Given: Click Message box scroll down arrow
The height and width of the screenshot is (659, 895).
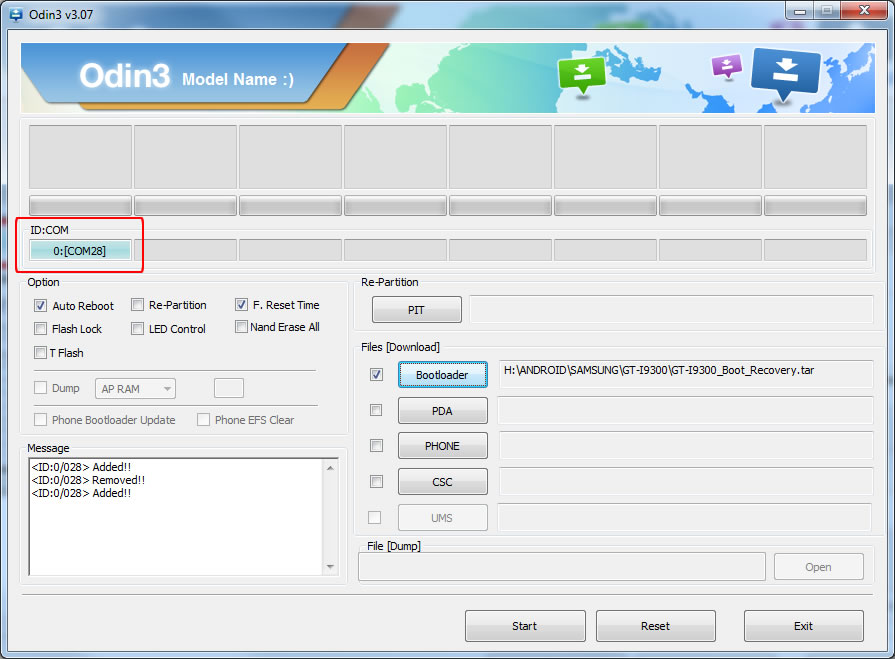Looking at the screenshot, I should [330, 567].
